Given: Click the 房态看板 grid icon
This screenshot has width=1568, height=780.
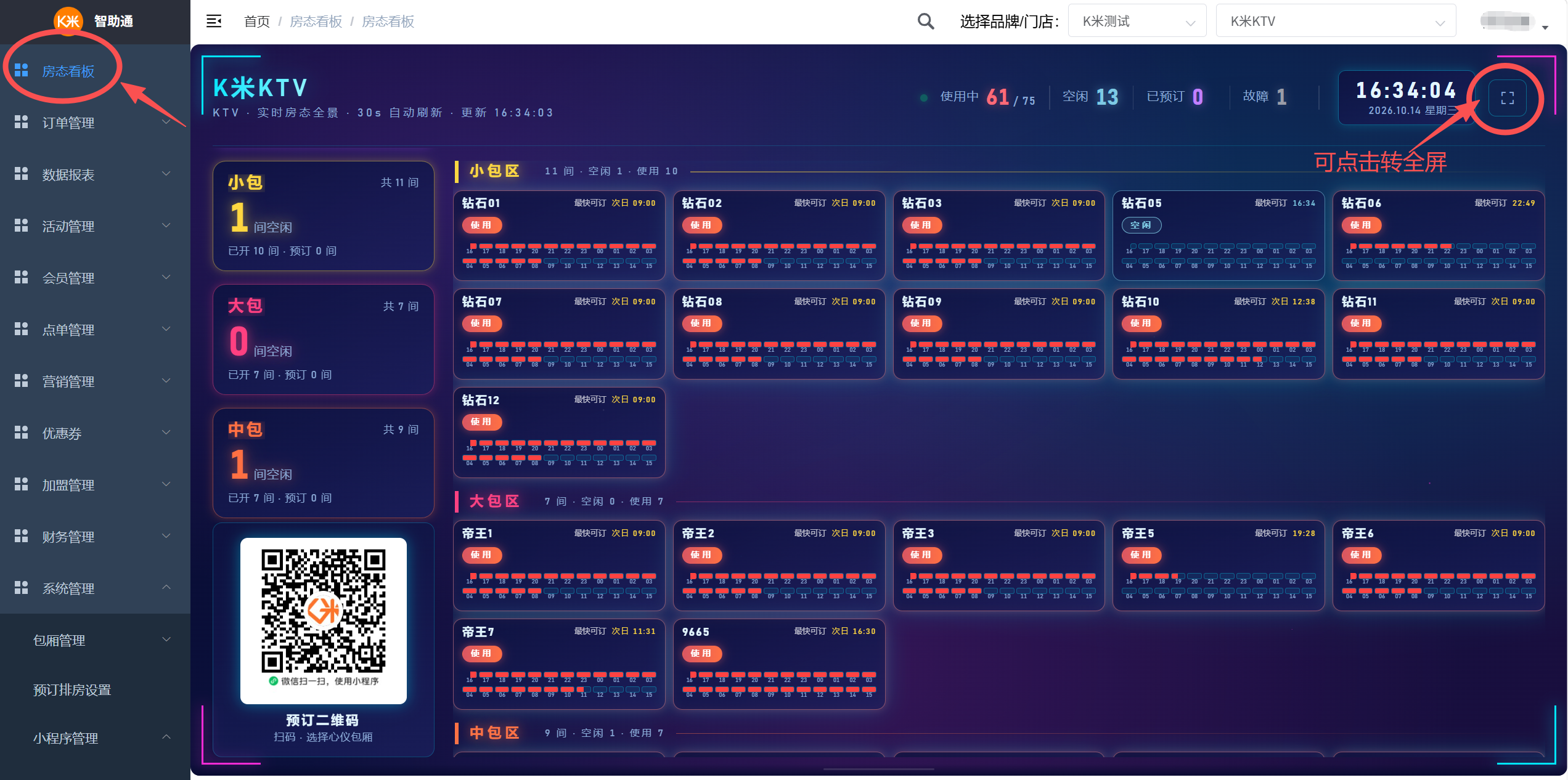Looking at the screenshot, I should click(22, 70).
